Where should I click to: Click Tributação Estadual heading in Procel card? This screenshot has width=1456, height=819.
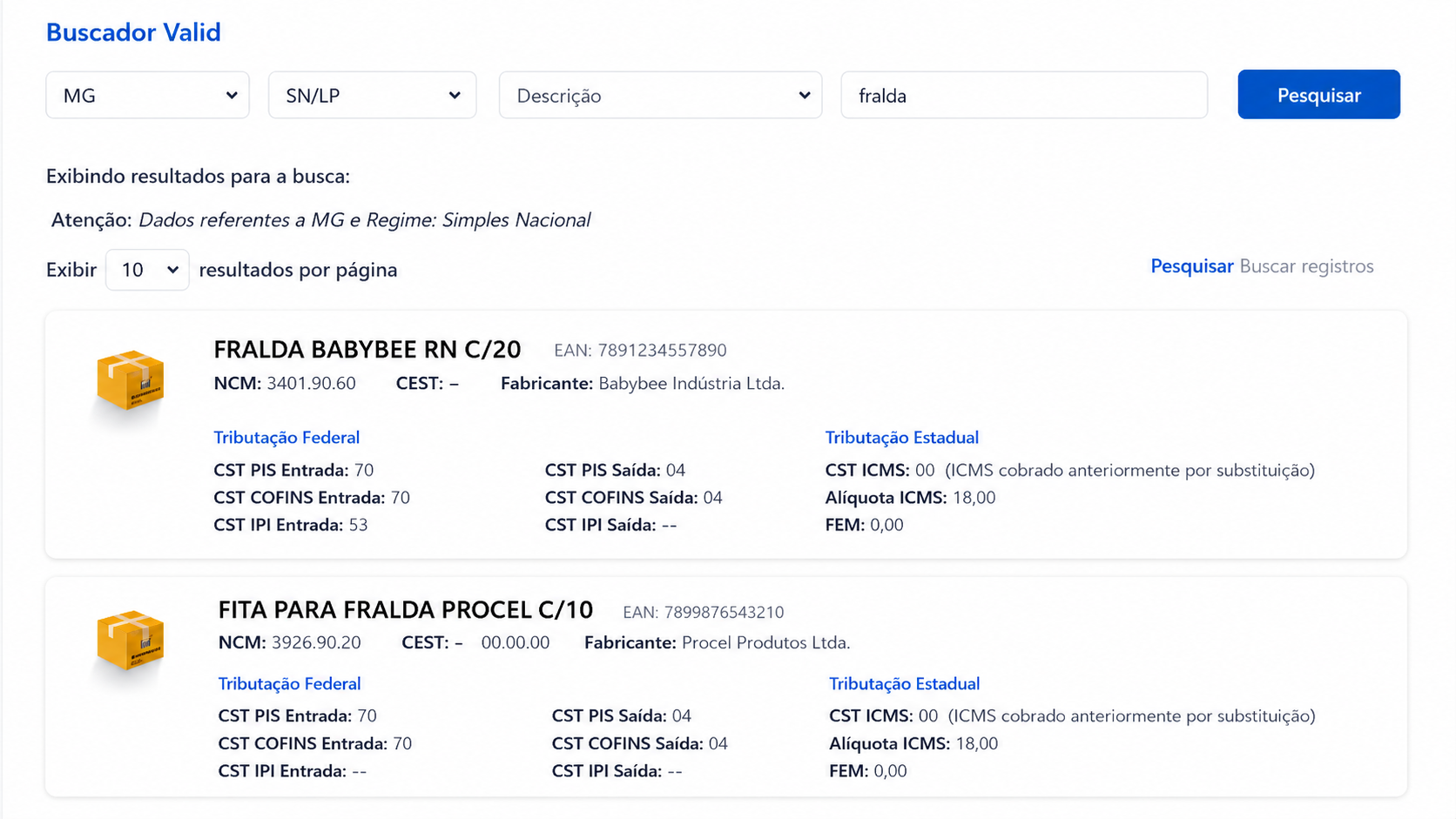pos(904,684)
